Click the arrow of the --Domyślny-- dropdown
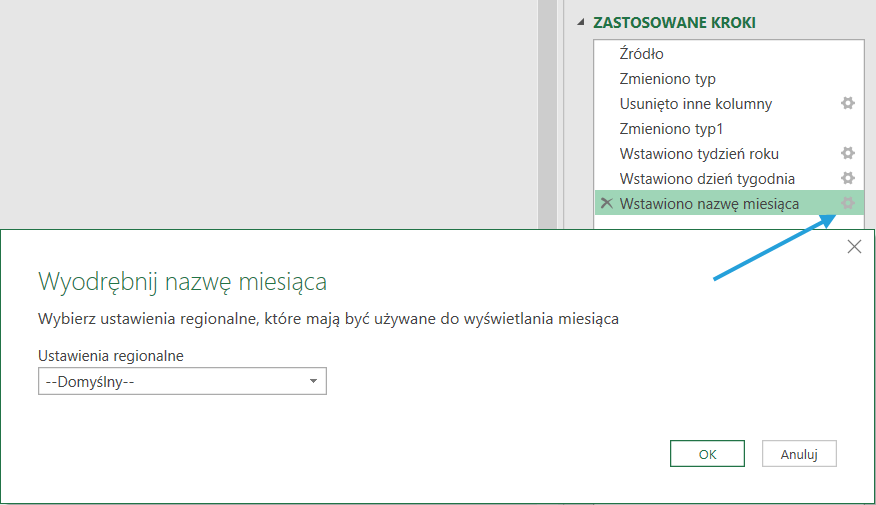Viewport: 876px width, 505px height. (x=313, y=381)
